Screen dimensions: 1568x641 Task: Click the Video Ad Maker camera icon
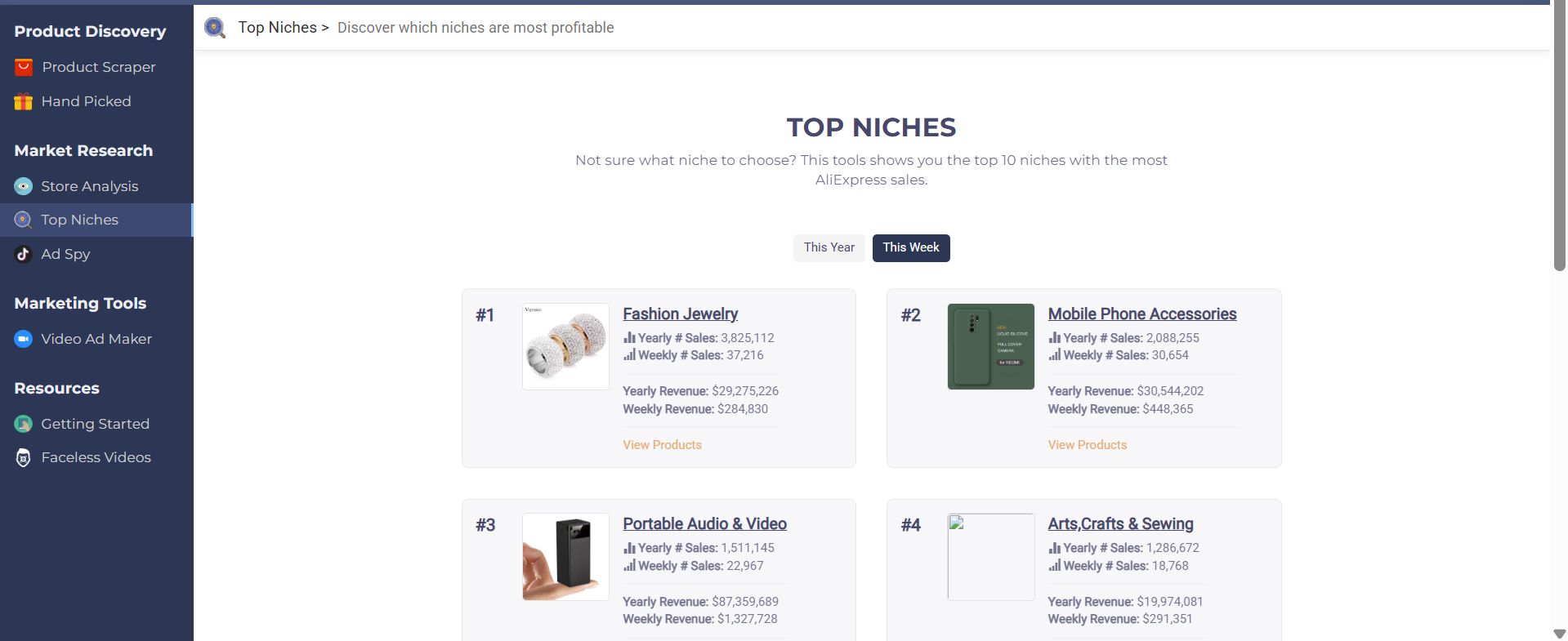pyautogui.click(x=24, y=339)
